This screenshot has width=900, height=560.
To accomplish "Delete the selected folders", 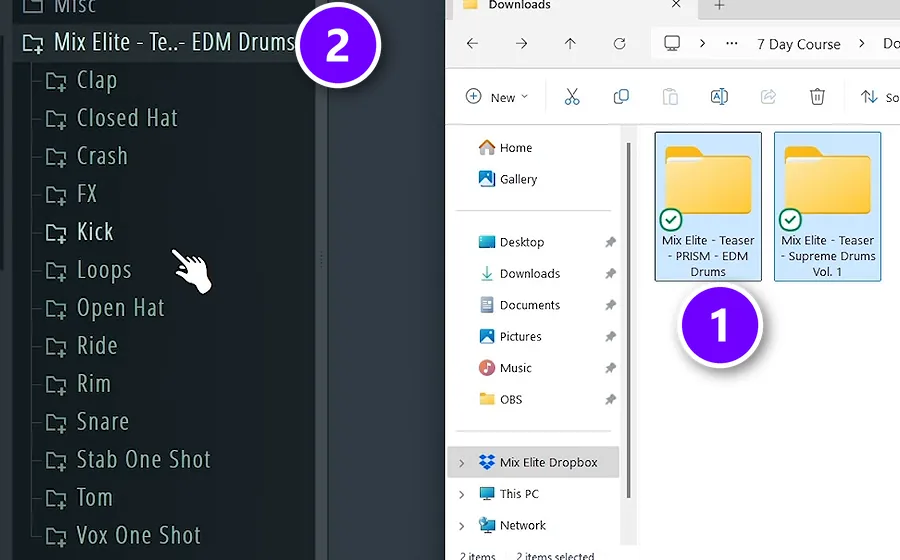I will [817, 97].
